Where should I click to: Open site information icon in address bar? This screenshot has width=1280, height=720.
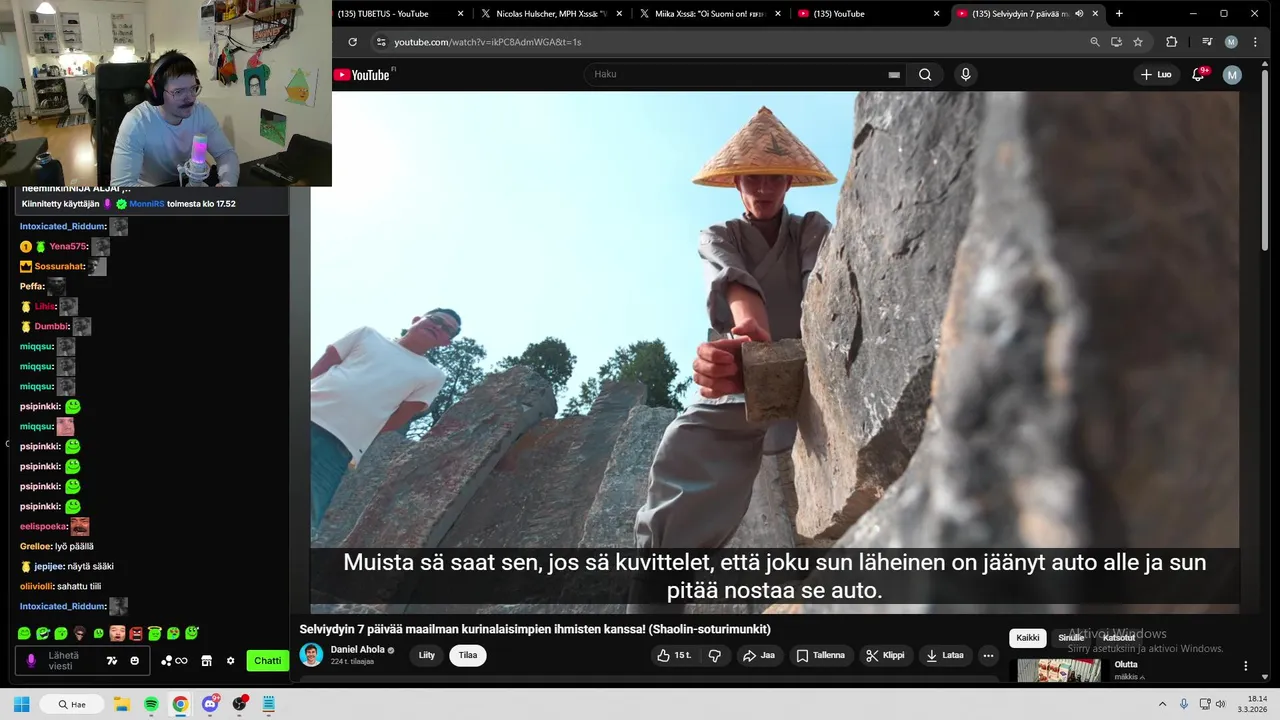point(380,42)
